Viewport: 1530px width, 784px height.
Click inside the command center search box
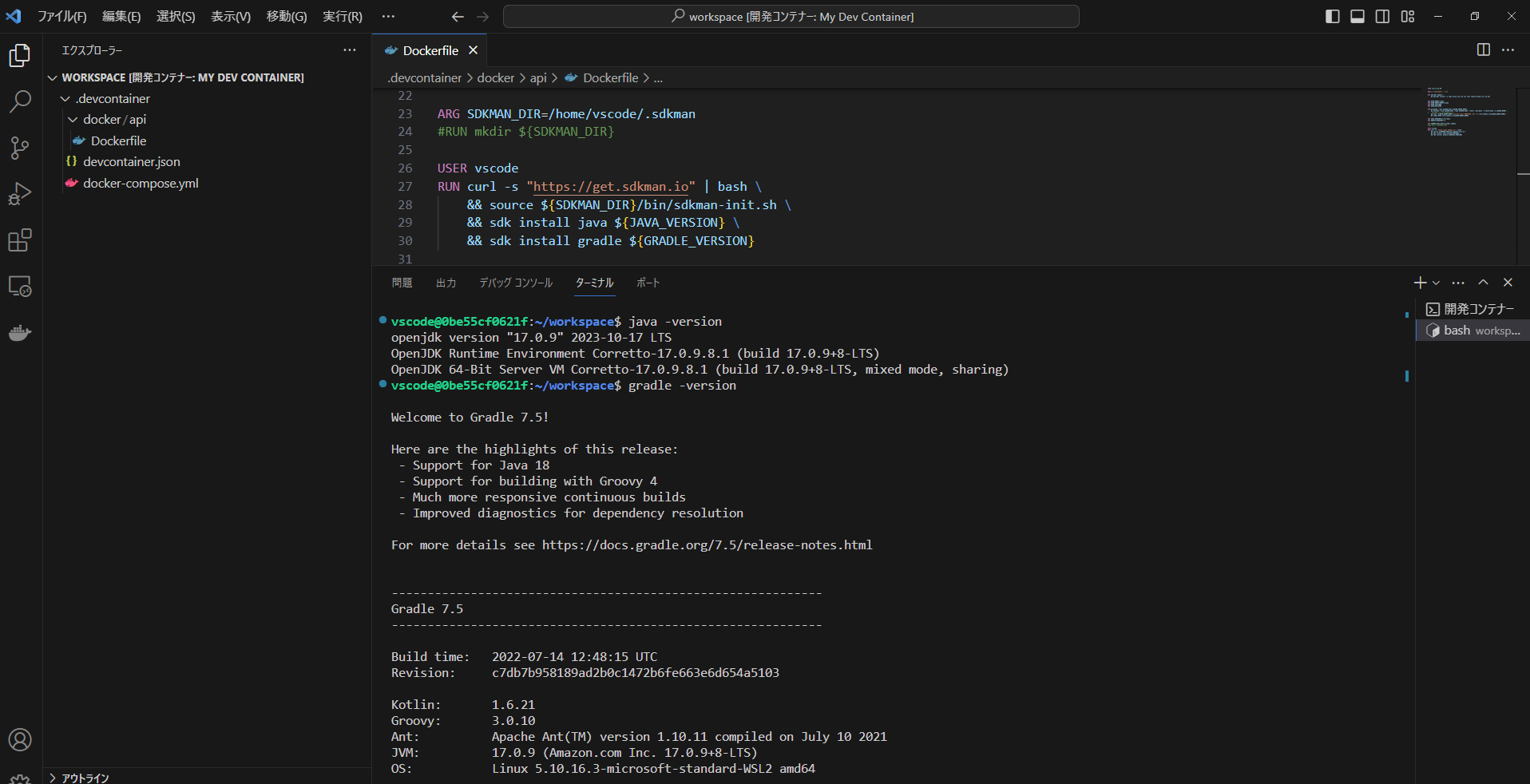(x=790, y=16)
